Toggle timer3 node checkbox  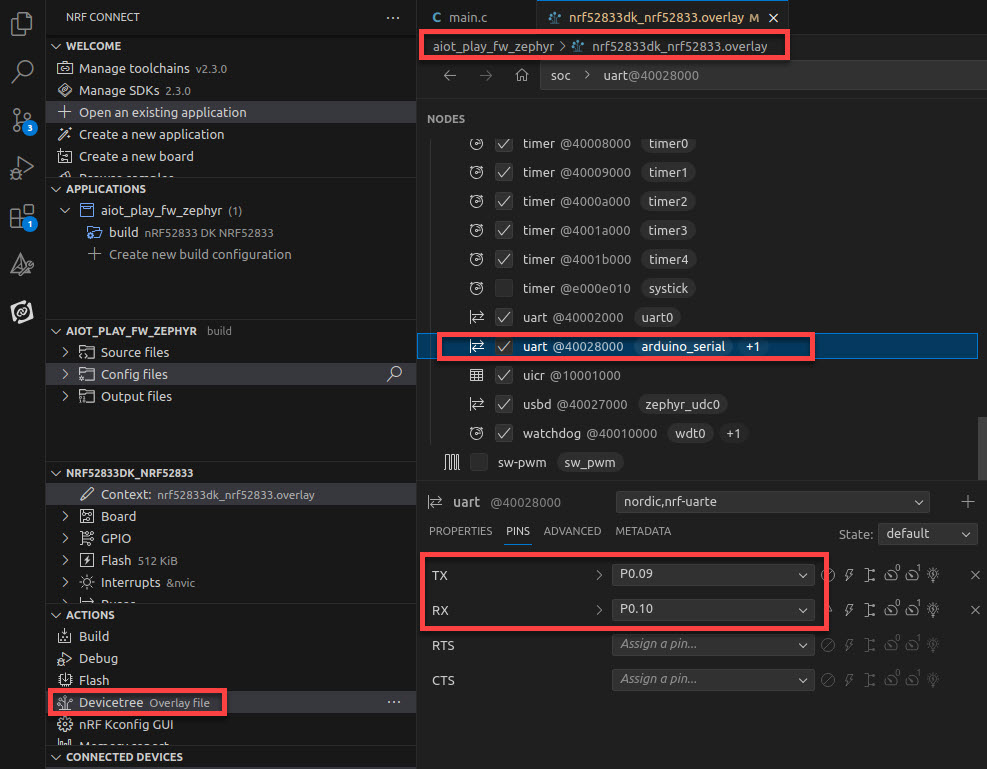(504, 230)
